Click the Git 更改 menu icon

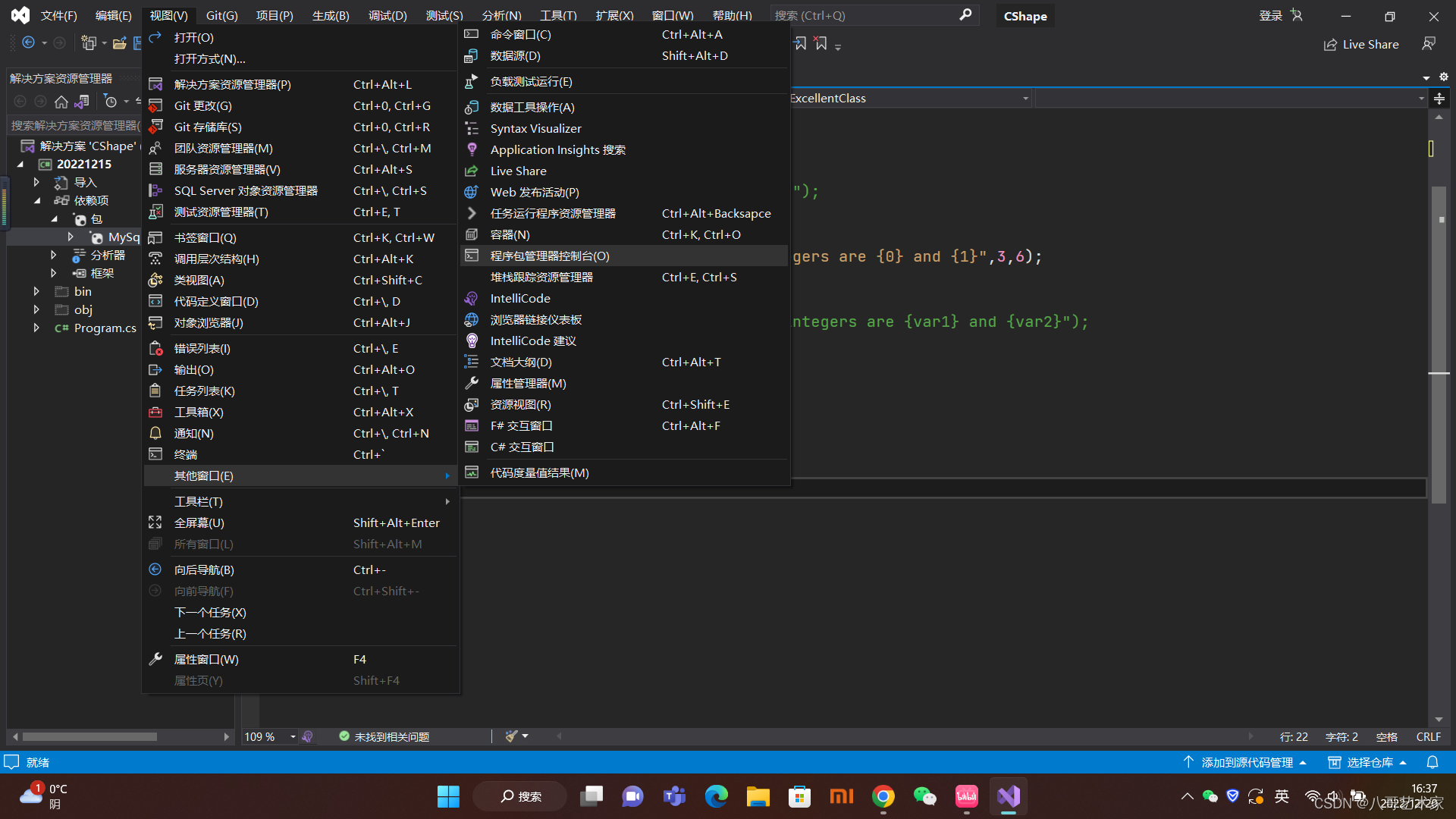(x=155, y=106)
